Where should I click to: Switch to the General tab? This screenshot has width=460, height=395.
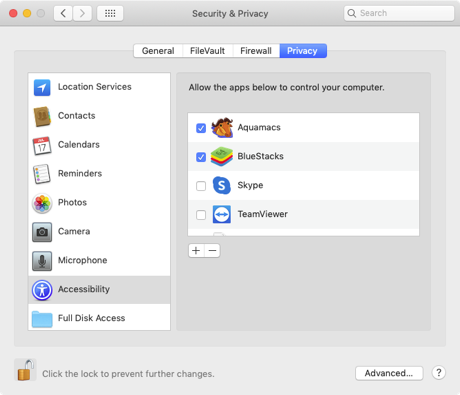158,51
